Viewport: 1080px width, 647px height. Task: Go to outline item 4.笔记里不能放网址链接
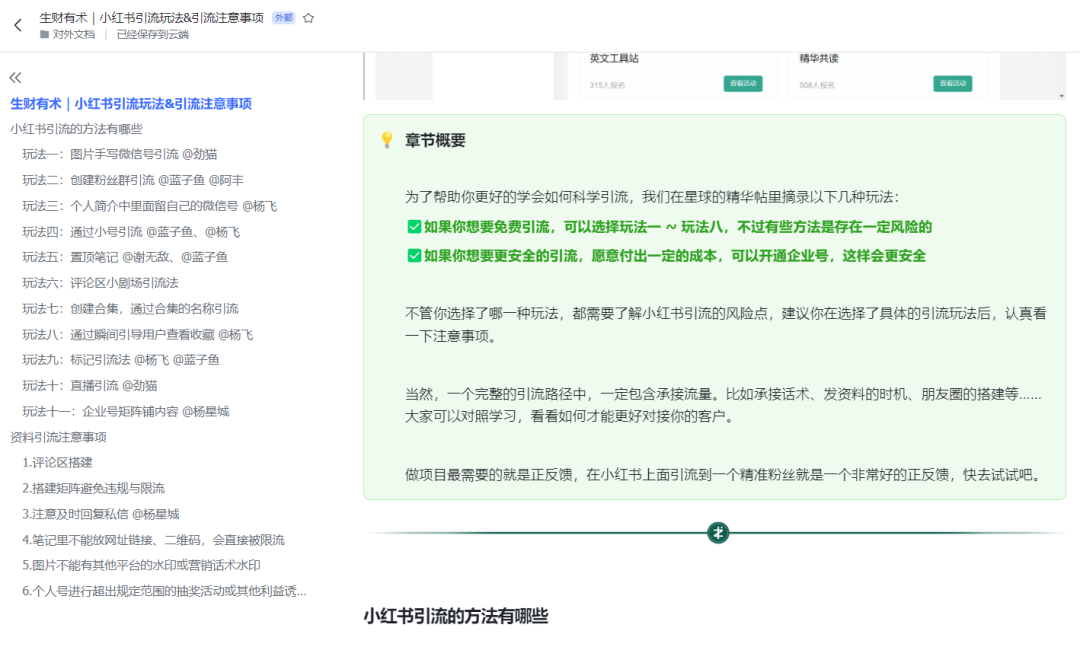154,540
